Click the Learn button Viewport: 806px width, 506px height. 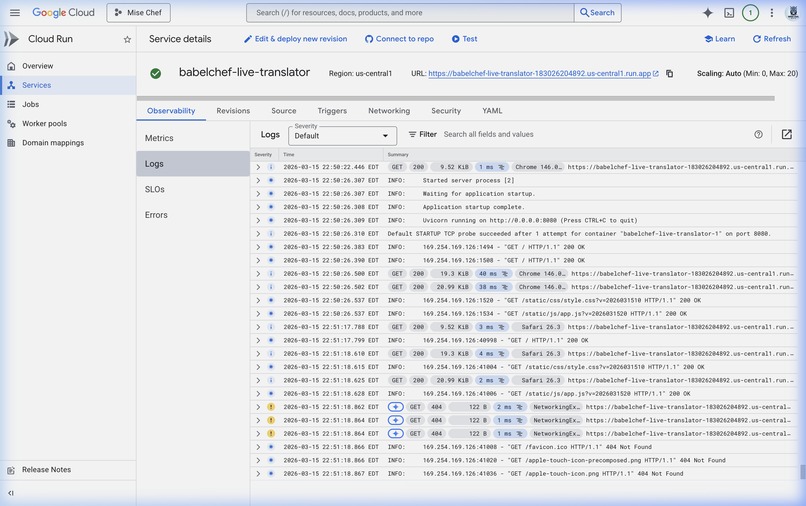720,39
